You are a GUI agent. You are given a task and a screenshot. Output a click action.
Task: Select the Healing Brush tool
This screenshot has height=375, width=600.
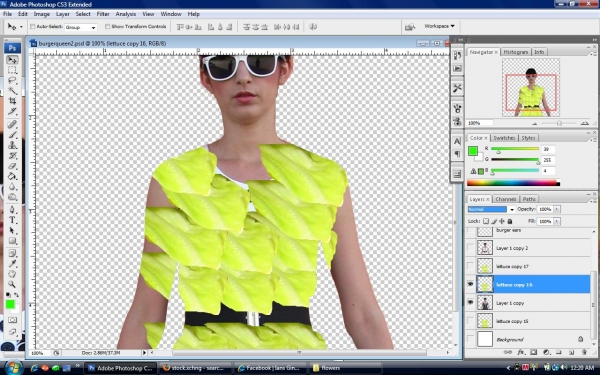tap(12, 124)
